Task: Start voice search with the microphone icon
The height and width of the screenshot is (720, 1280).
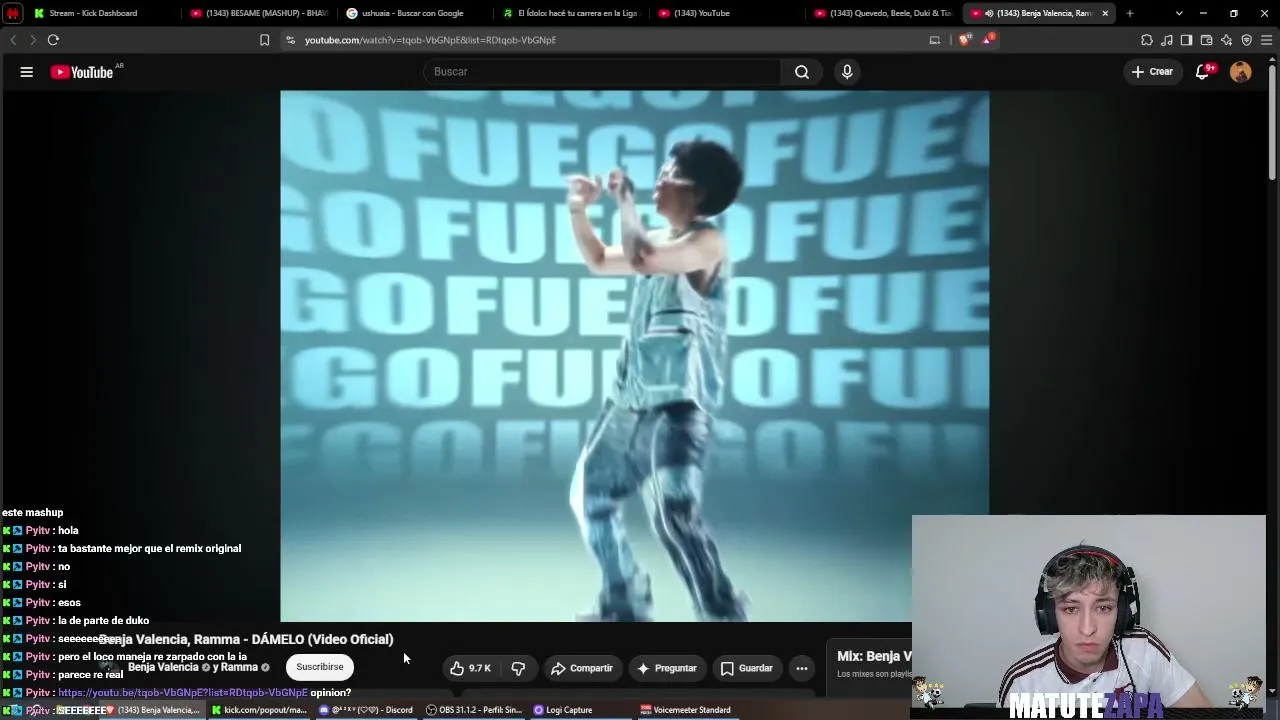Action: click(x=847, y=72)
